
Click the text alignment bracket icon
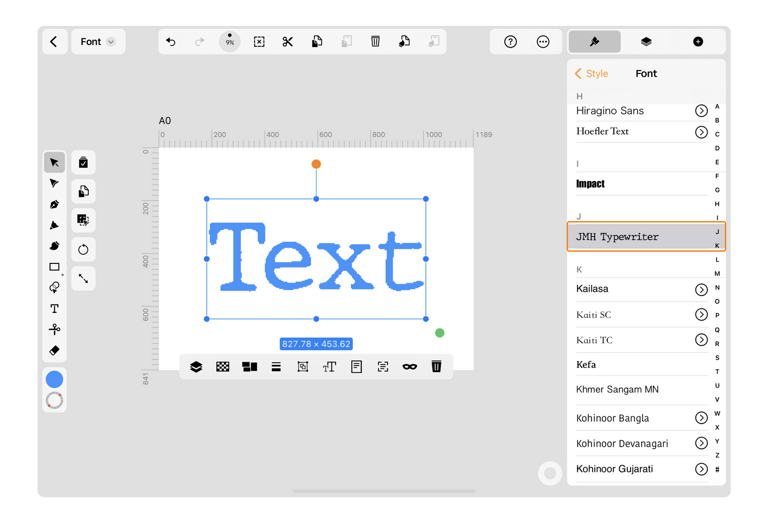pos(383,366)
